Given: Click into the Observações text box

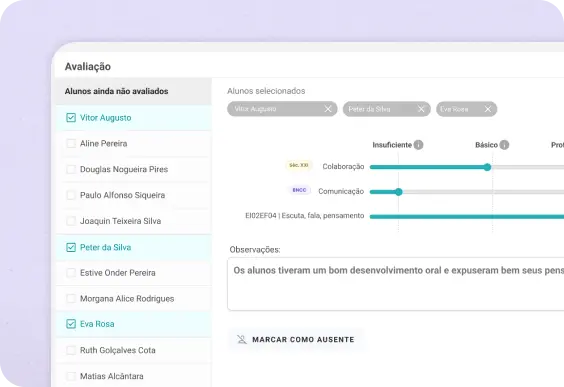Looking at the screenshot, I should [x=396, y=284].
